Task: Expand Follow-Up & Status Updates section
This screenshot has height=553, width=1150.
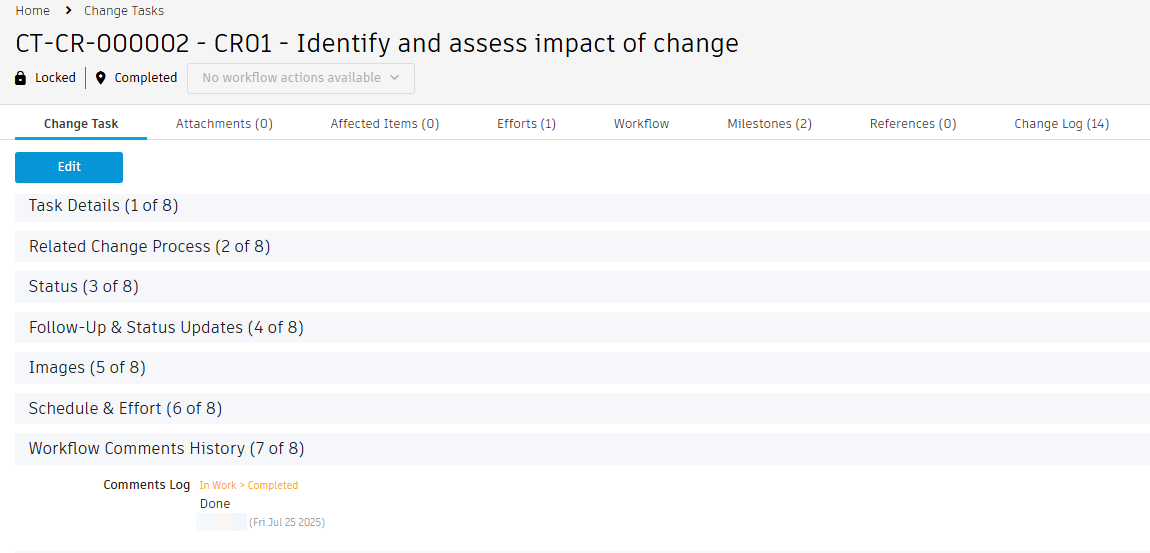Action: [x=166, y=328]
